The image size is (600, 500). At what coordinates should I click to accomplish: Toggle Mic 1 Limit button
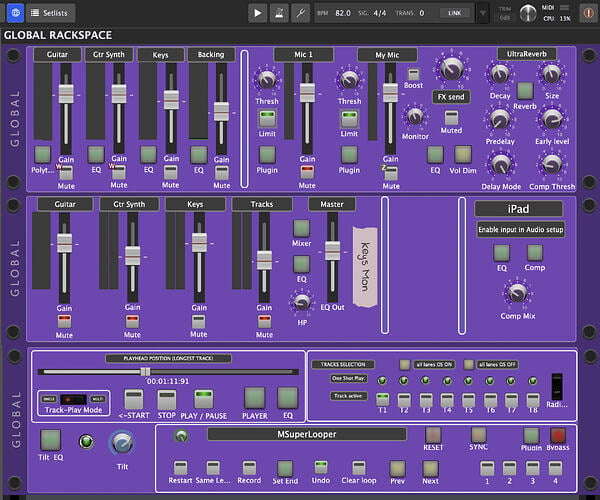(267, 118)
